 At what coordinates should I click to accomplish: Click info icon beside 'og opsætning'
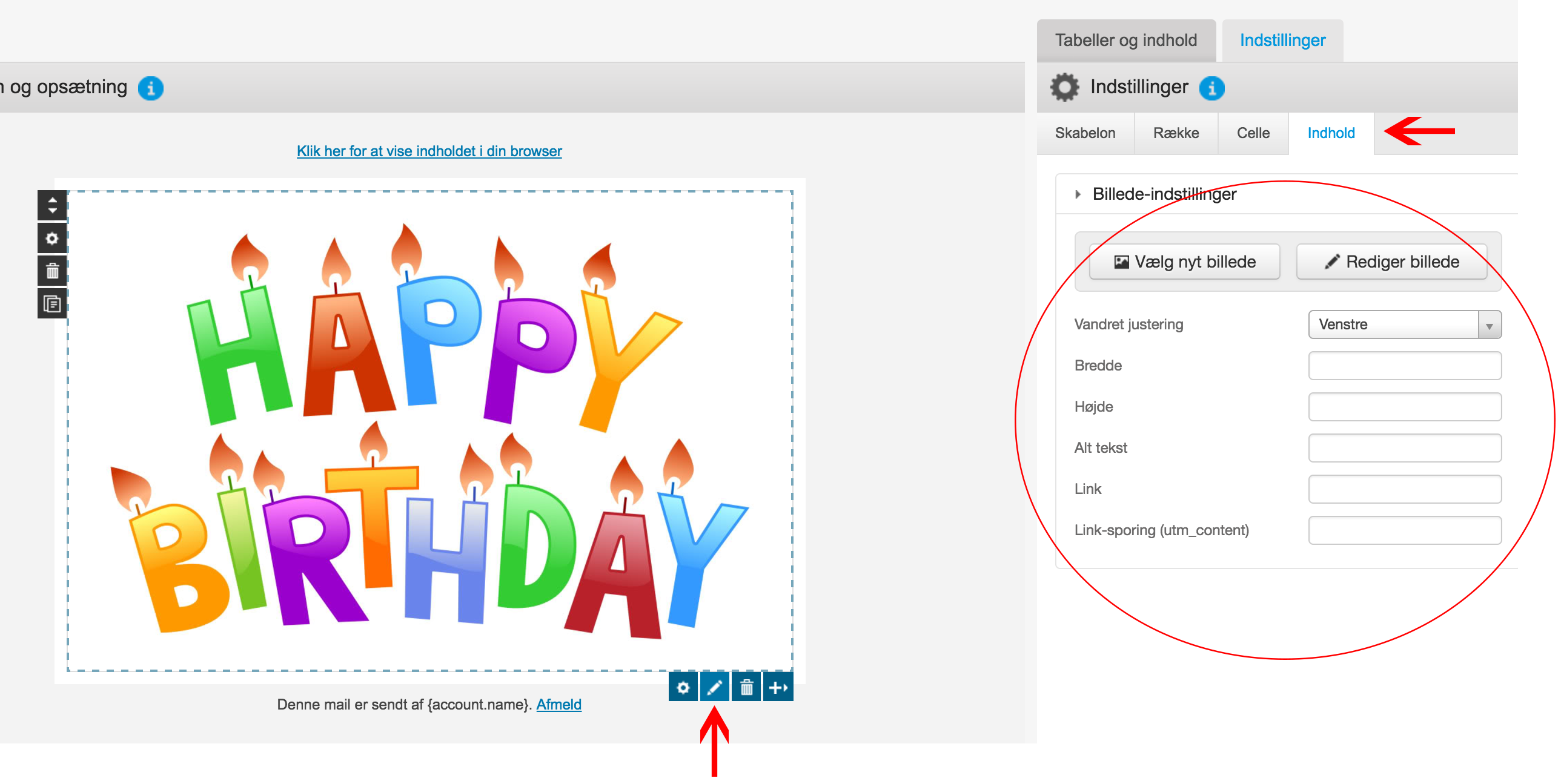pyautogui.click(x=150, y=88)
